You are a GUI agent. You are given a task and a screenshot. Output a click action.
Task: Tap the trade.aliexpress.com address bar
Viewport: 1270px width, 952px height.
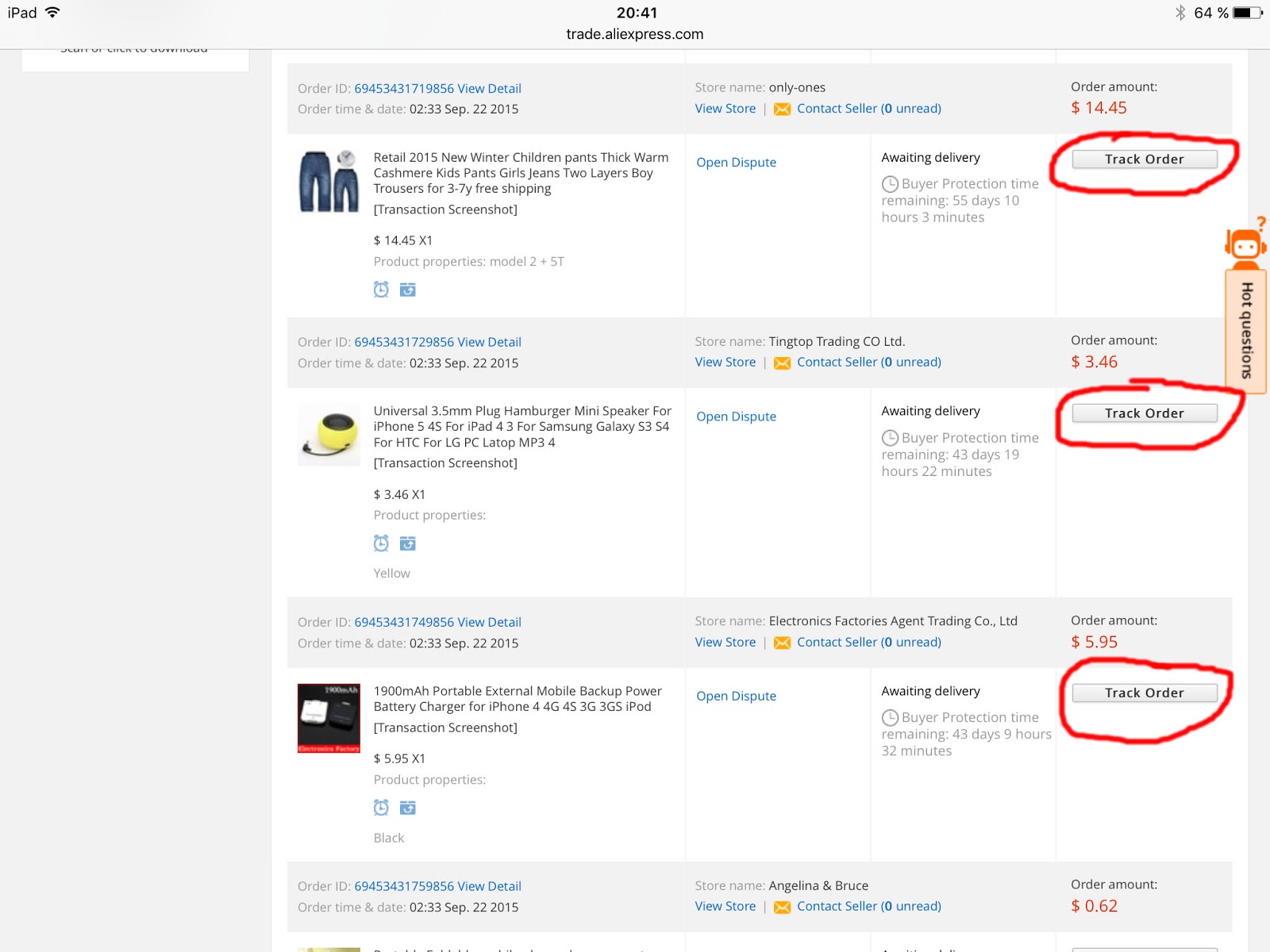pos(634,34)
